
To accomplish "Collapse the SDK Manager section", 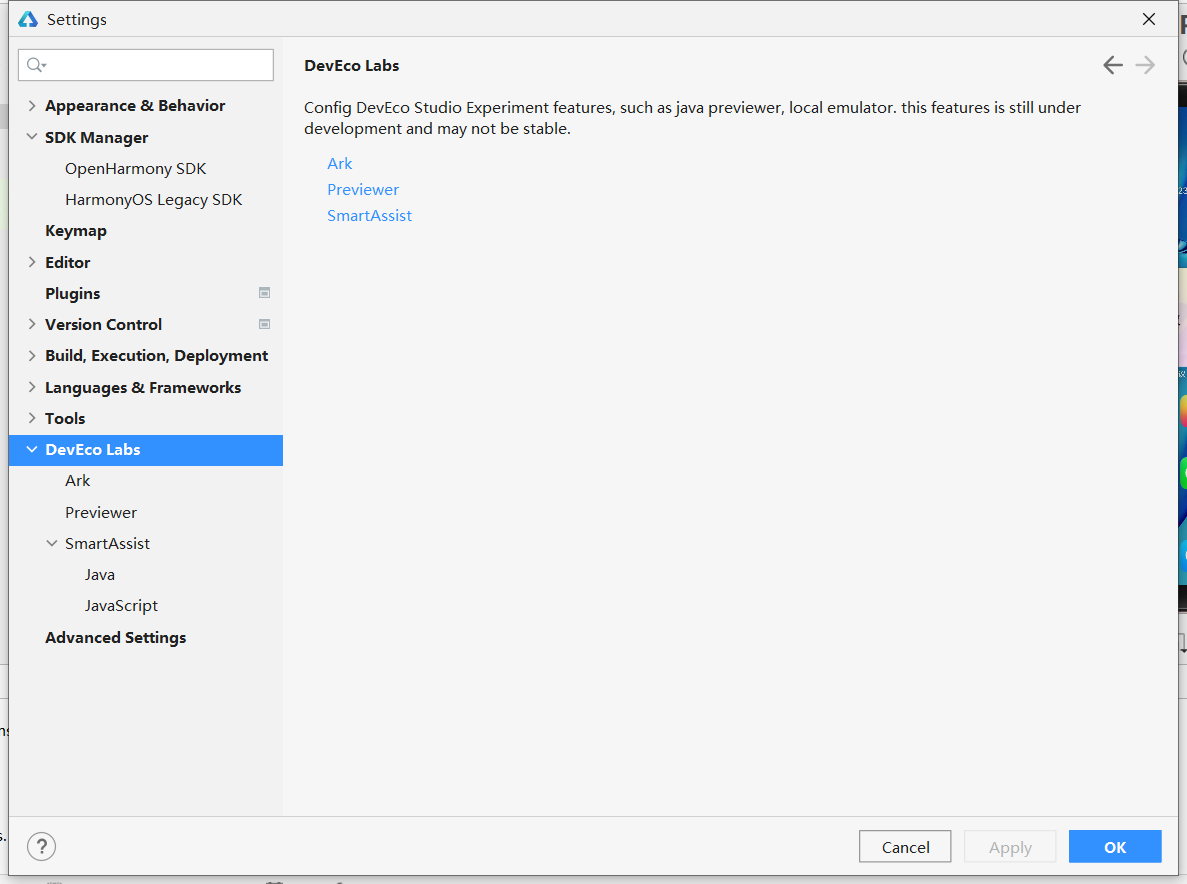I will coord(32,137).
